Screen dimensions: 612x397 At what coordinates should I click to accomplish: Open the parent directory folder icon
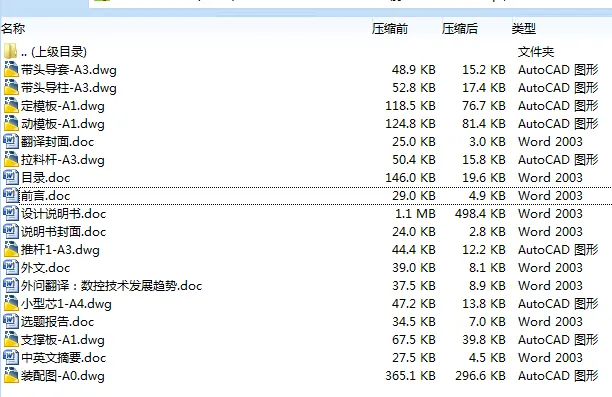(11, 52)
